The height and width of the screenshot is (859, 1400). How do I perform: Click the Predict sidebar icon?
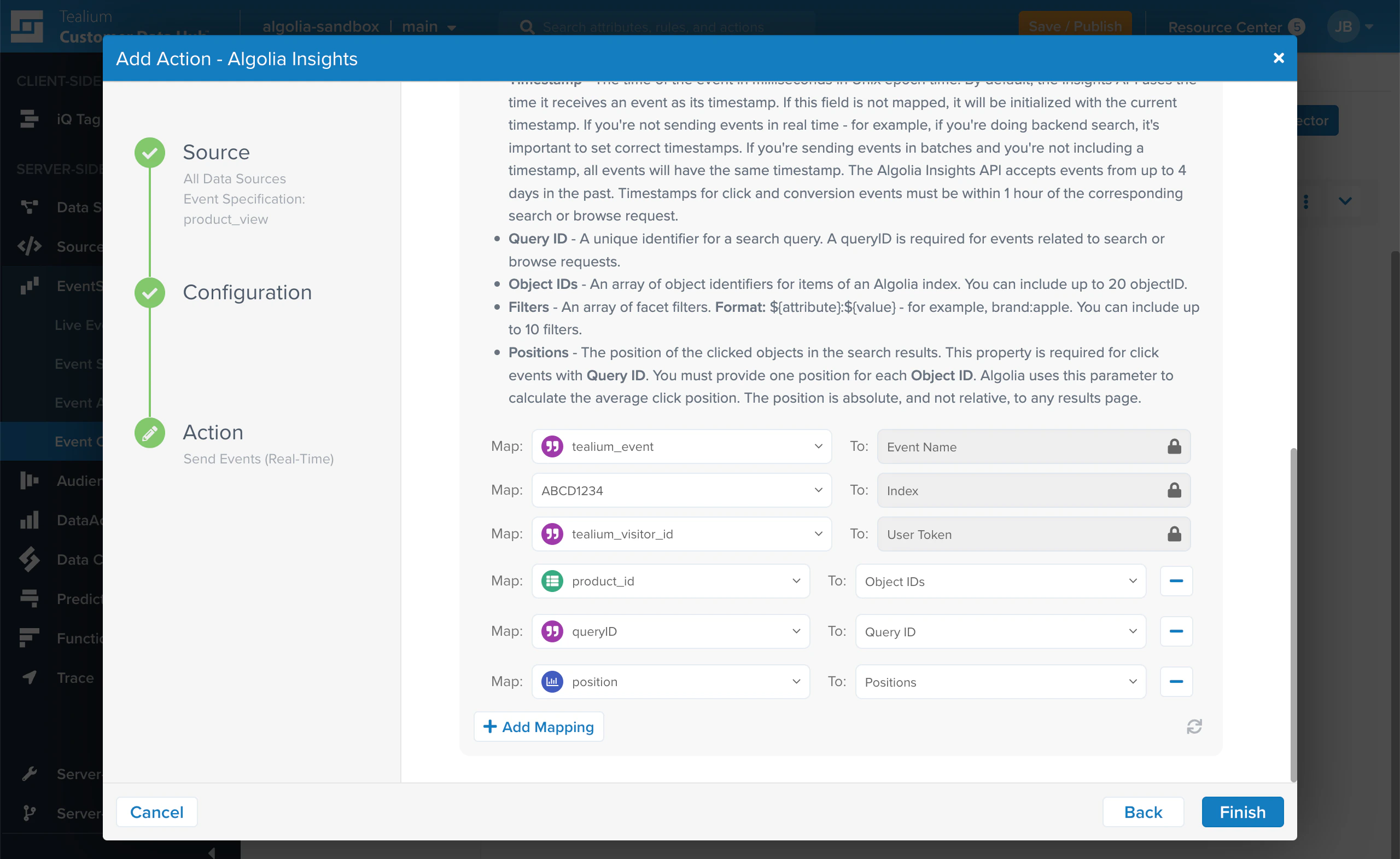click(29, 599)
